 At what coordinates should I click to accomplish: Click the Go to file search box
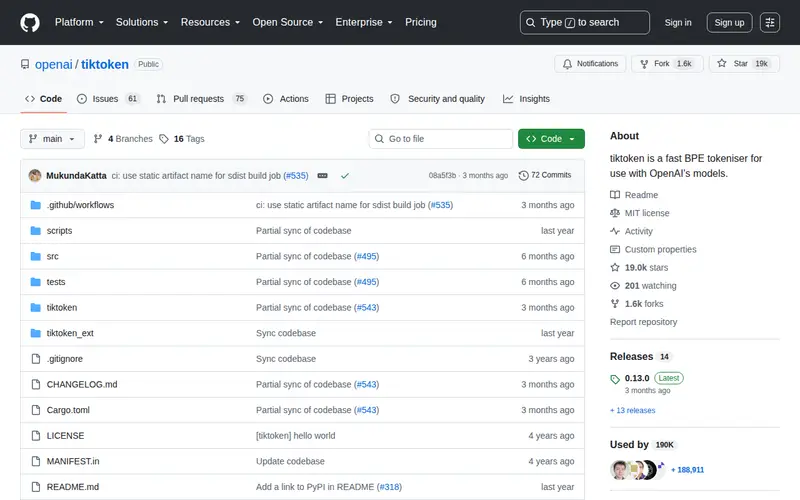click(441, 139)
